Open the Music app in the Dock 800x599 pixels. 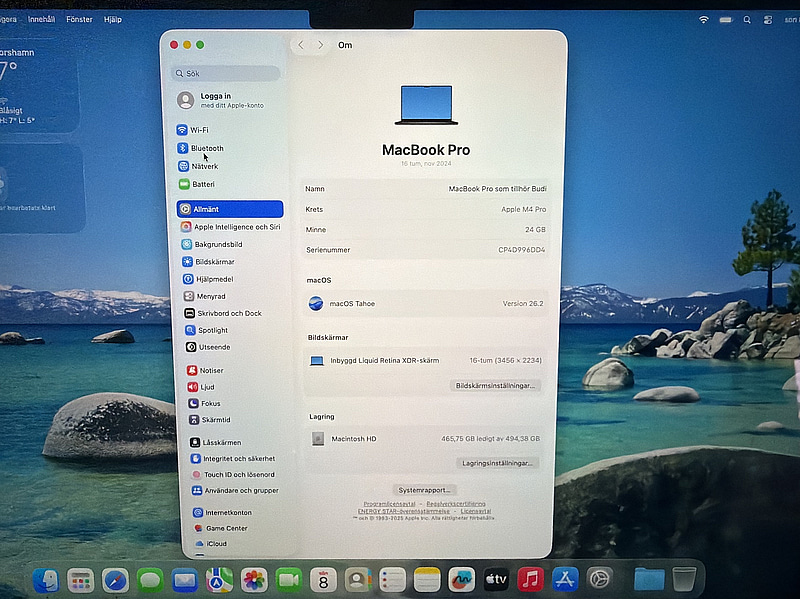[x=531, y=579]
